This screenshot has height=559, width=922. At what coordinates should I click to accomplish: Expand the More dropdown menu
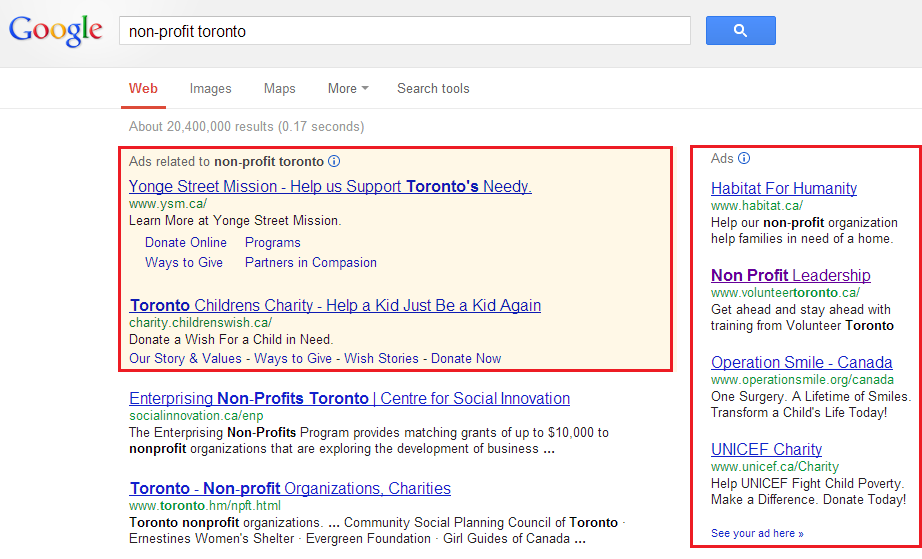[x=347, y=88]
